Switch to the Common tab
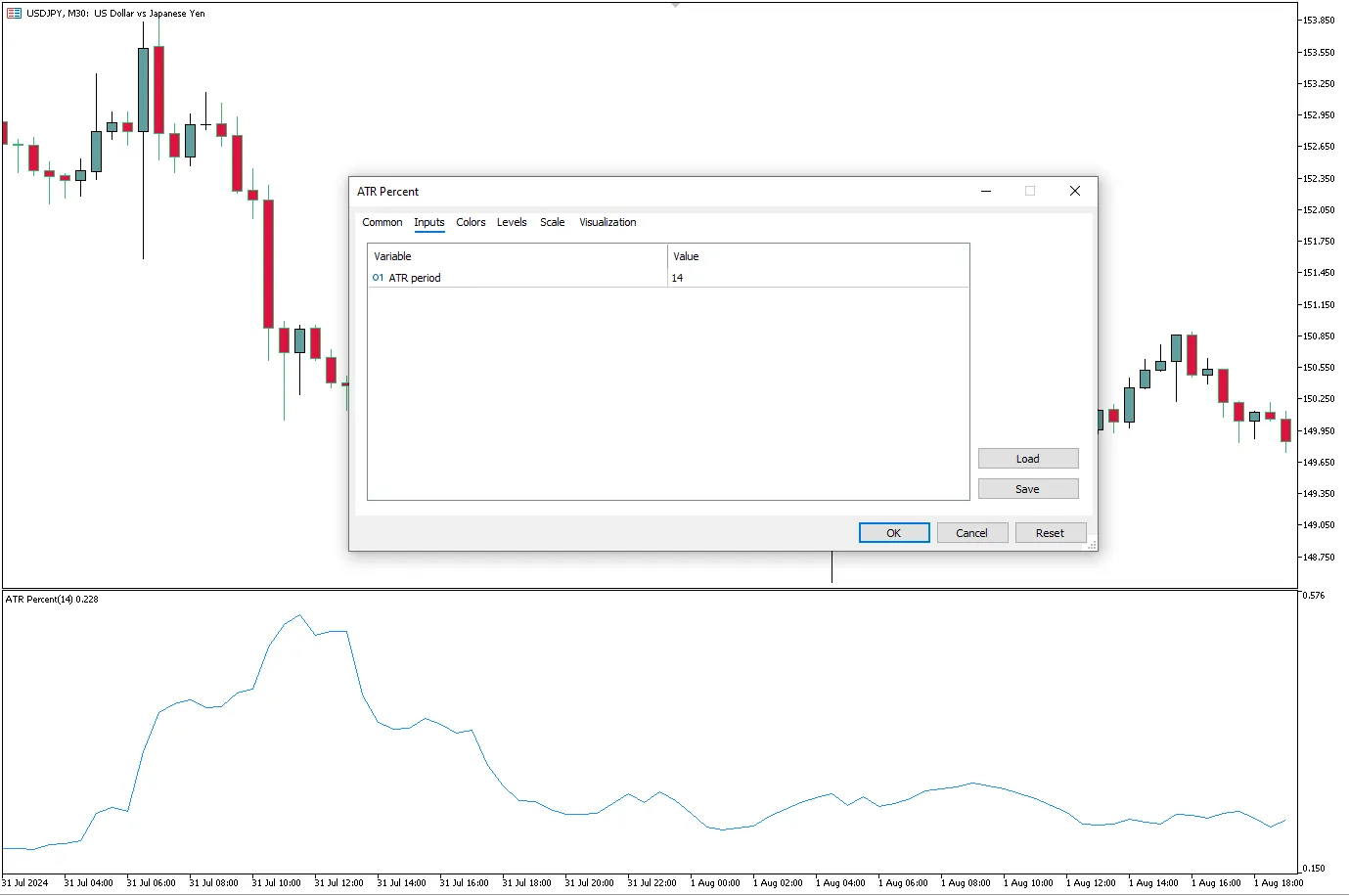1349x896 pixels. coord(382,223)
